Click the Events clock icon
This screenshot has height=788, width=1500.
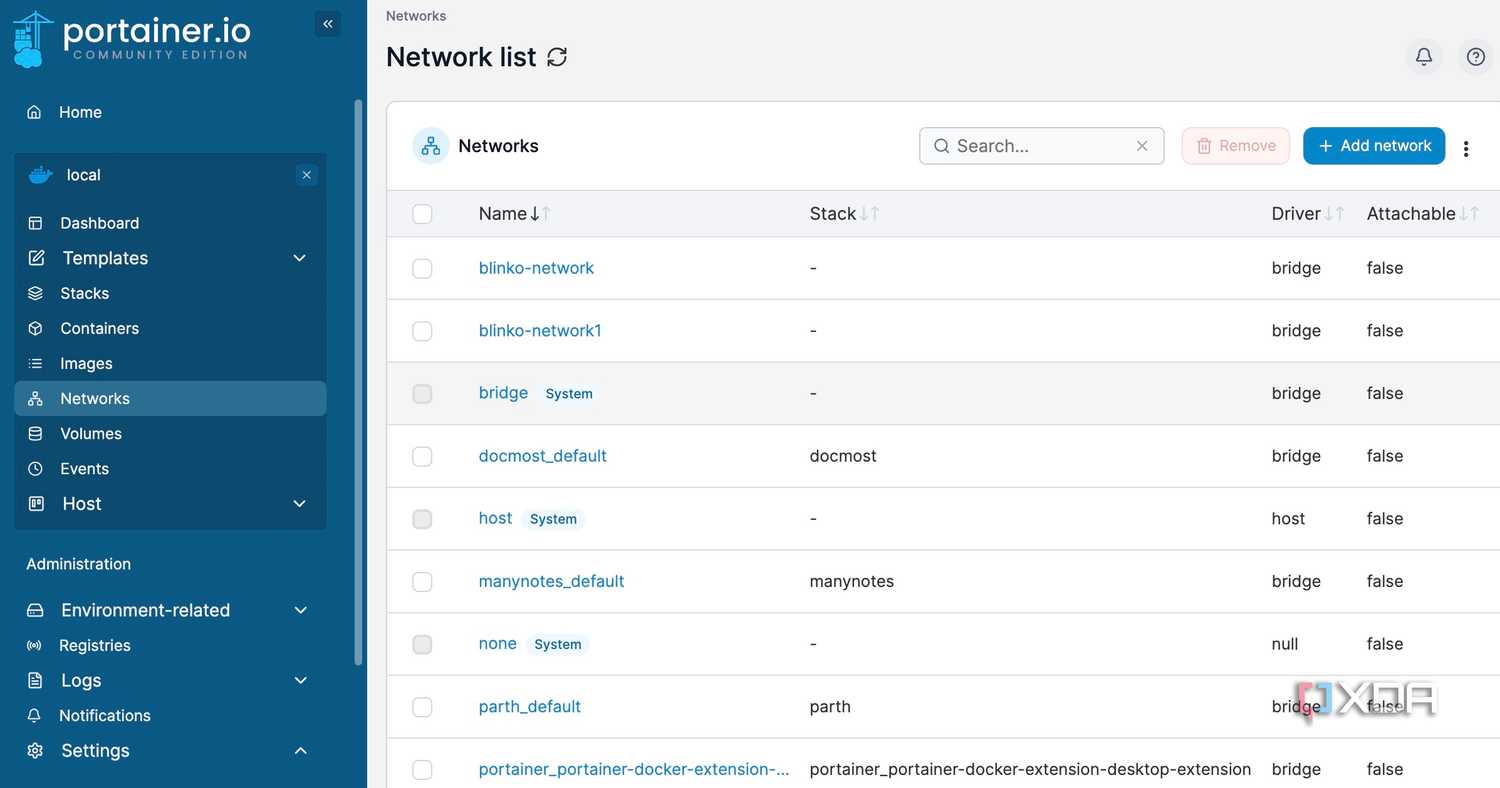click(x=36, y=468)
